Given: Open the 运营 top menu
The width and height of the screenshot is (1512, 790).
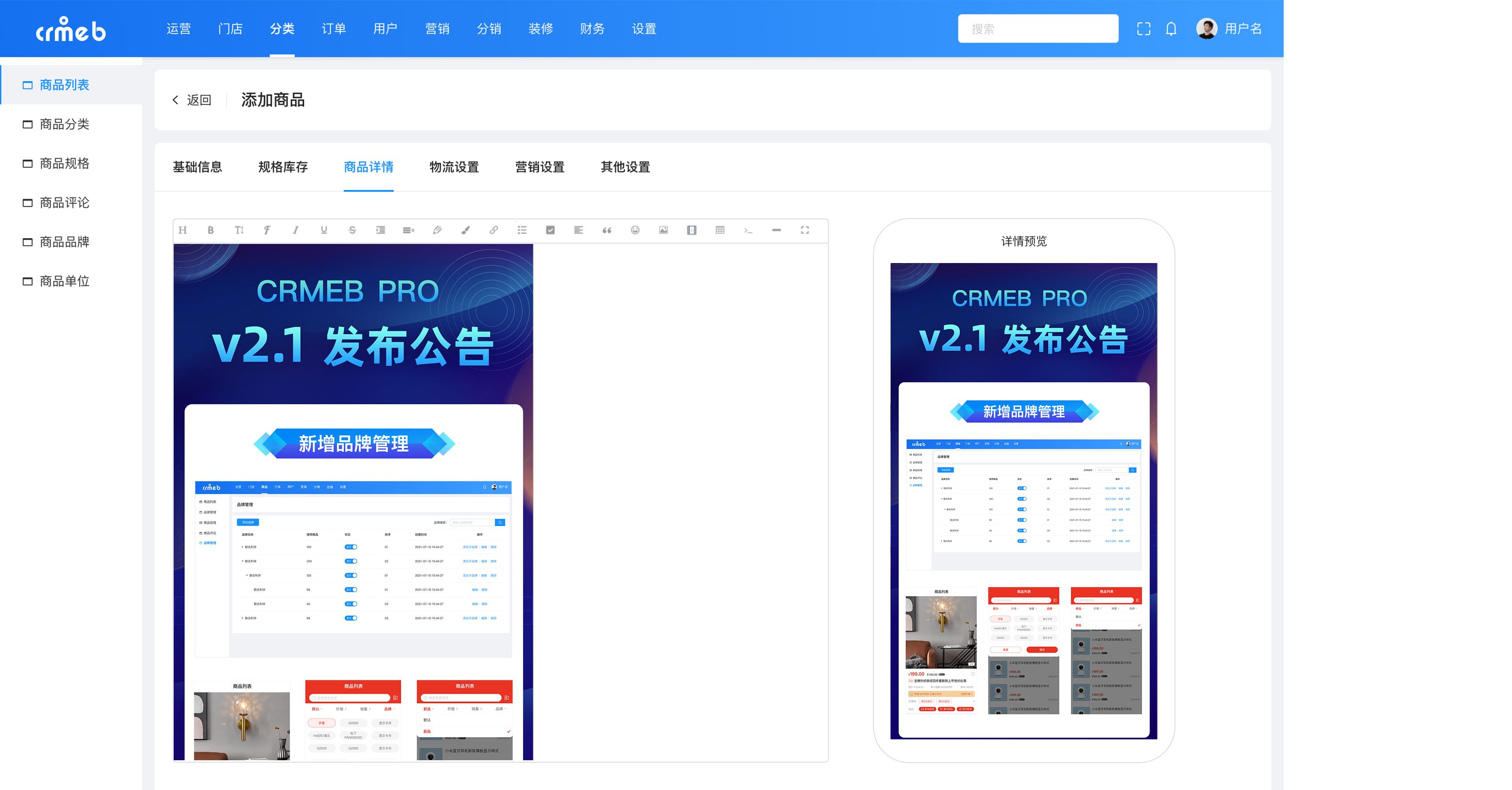Looking at the screenshot, I should tap(179, 29).
